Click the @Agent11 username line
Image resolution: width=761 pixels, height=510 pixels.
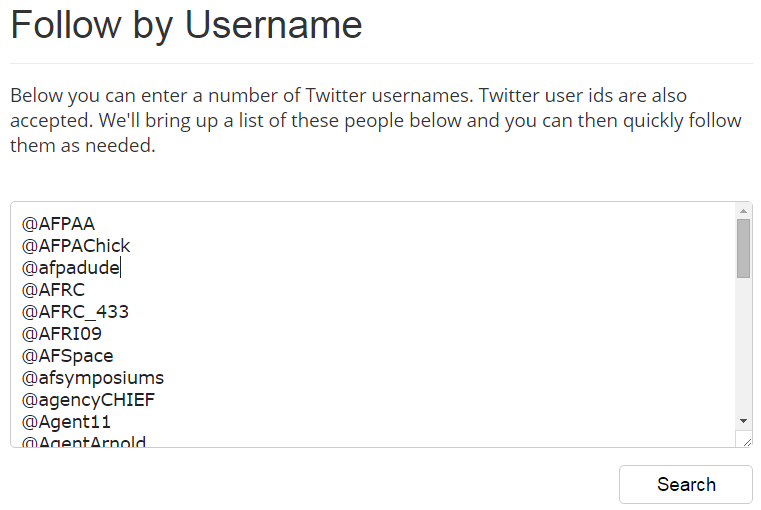pos(66,422)
